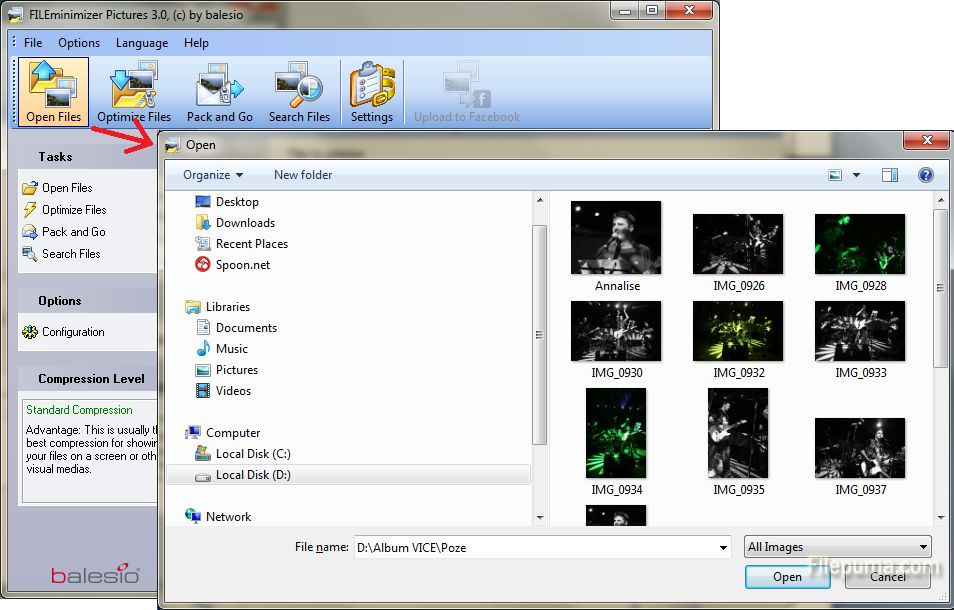
Task: Open the All Images file type dropdown
Action: coord(837,547)
